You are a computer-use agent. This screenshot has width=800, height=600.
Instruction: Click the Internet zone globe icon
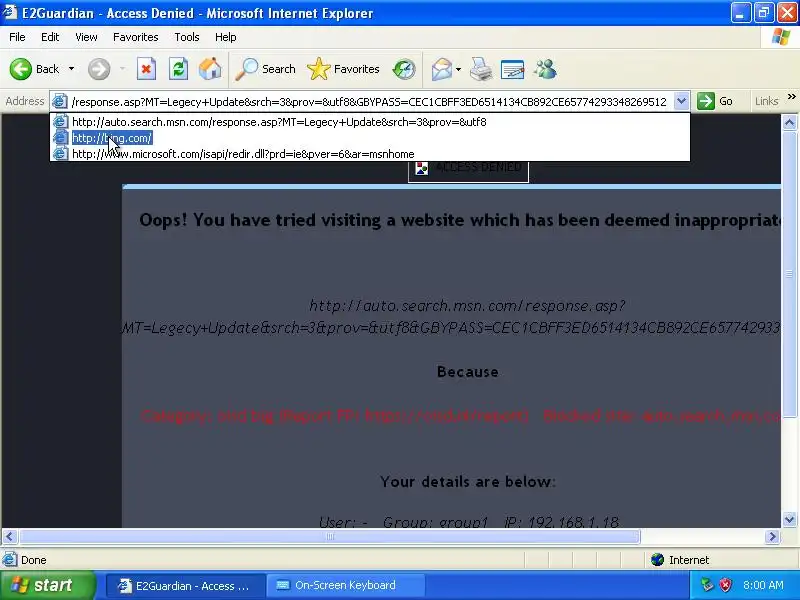657,560
